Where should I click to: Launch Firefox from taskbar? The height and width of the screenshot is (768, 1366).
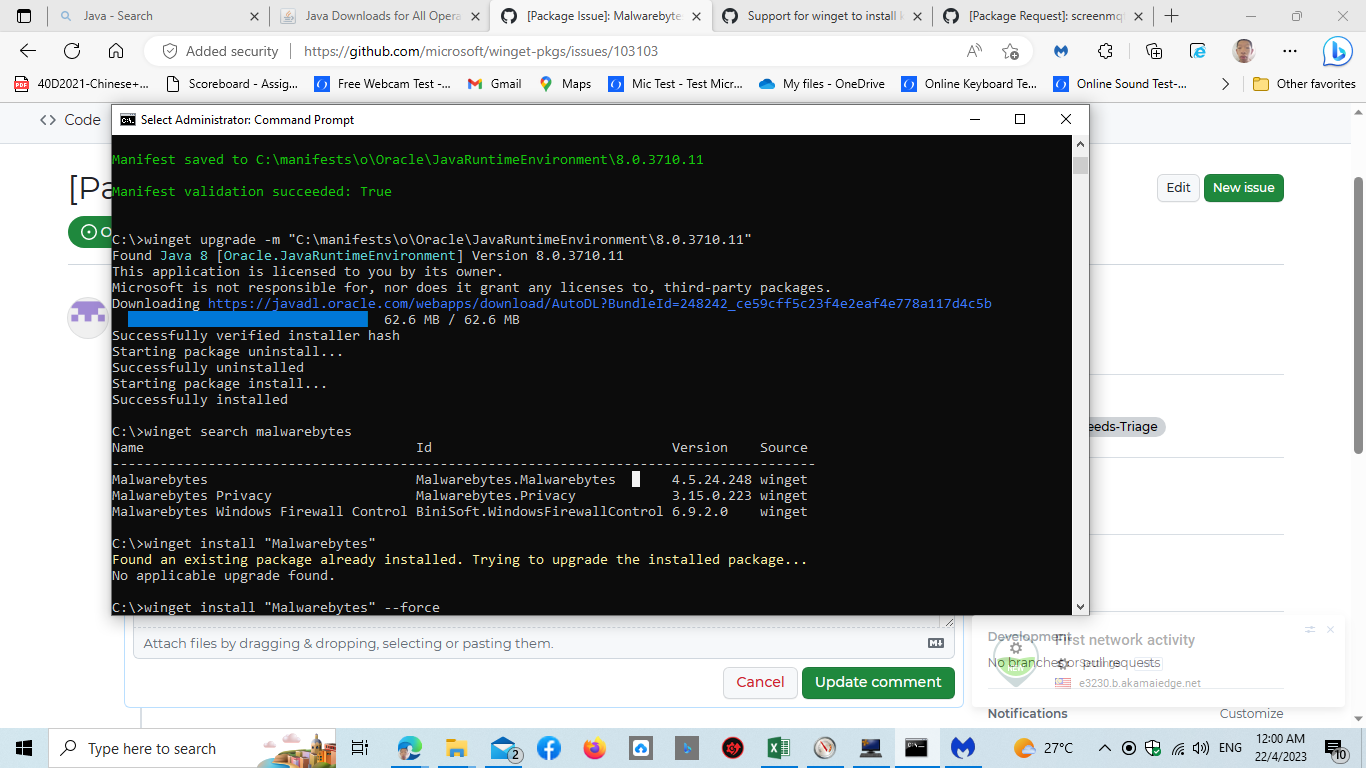(595, 748)
